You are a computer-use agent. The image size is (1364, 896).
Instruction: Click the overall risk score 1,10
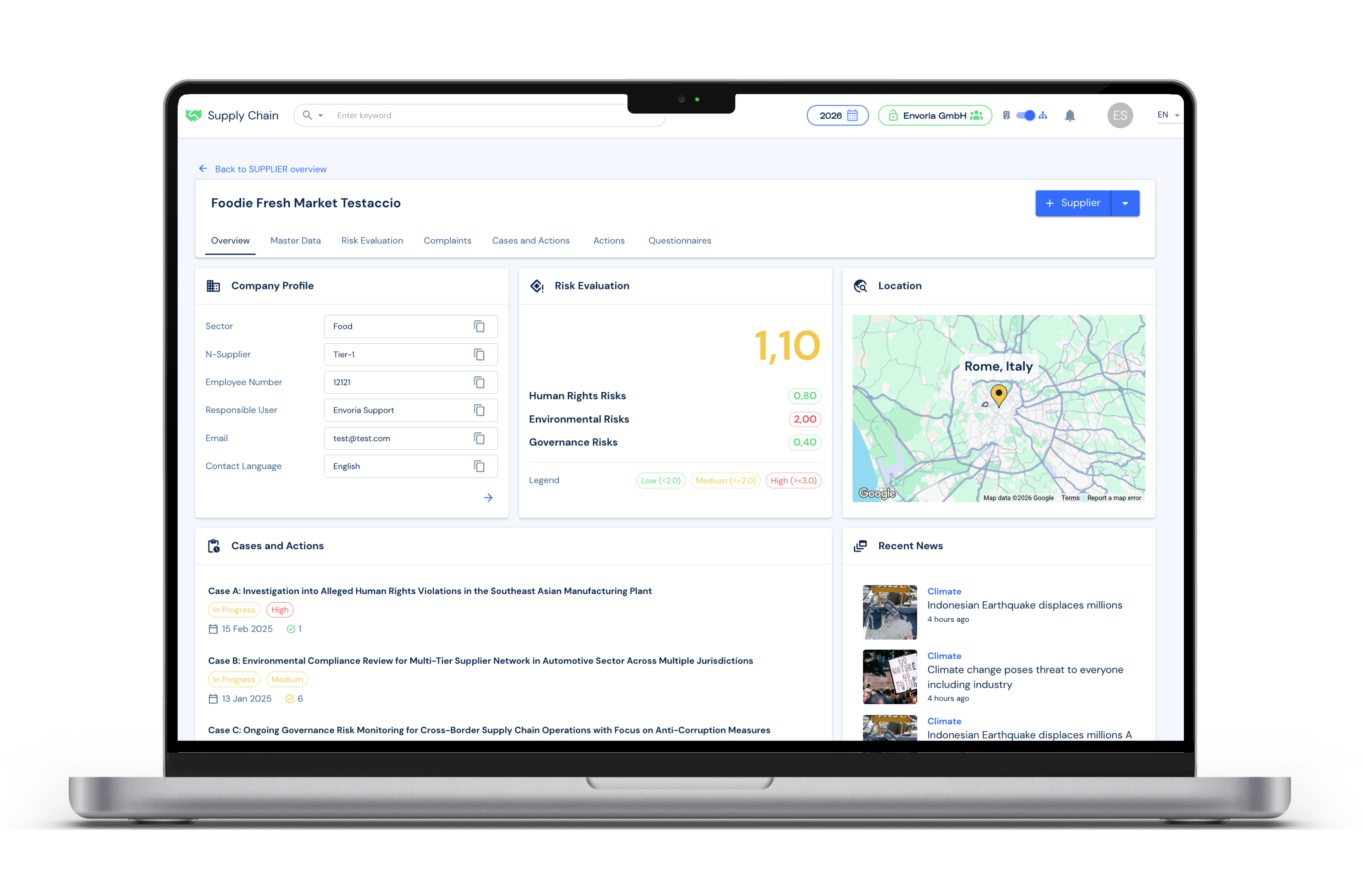[x=787, y=346]
